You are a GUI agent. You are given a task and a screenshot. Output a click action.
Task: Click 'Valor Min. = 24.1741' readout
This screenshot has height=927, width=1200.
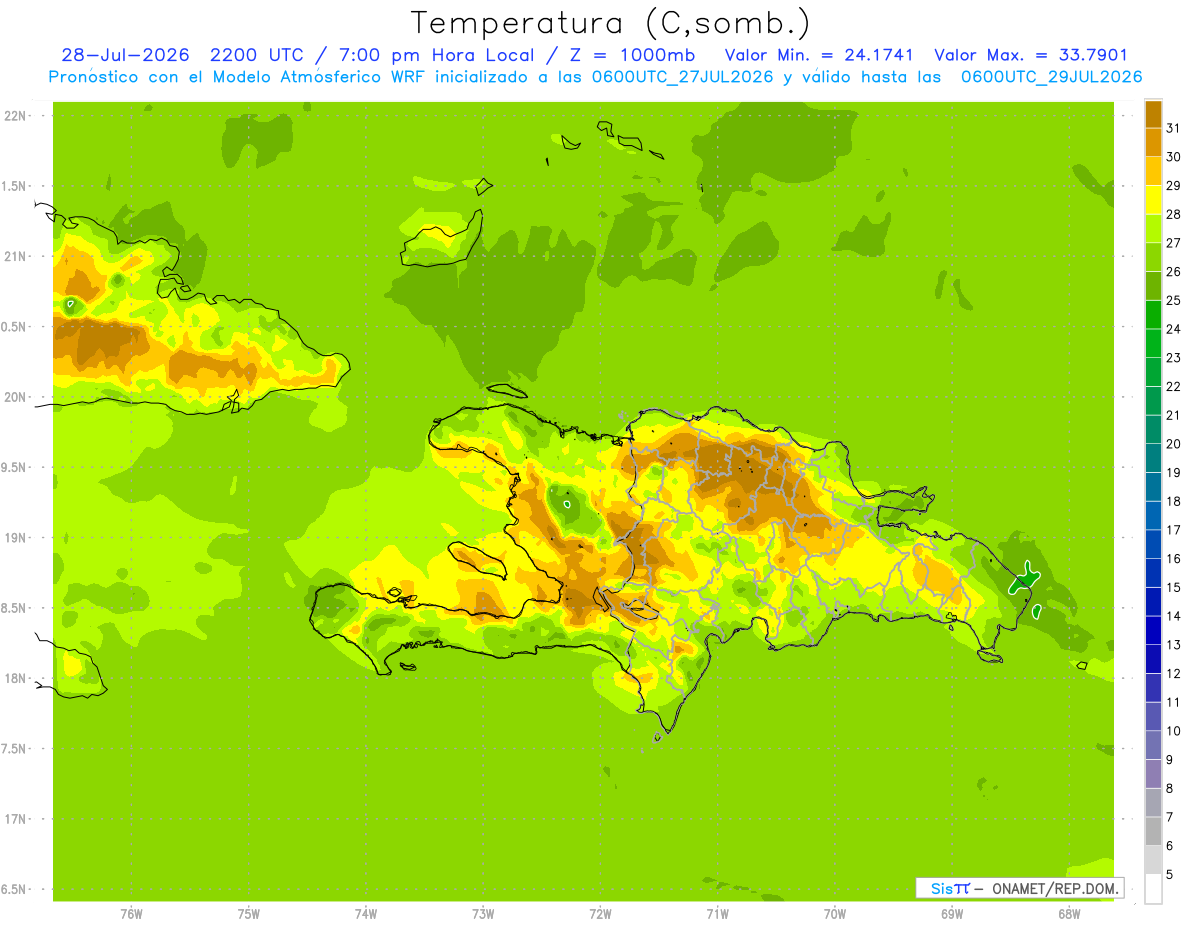(x=819, y=55)
